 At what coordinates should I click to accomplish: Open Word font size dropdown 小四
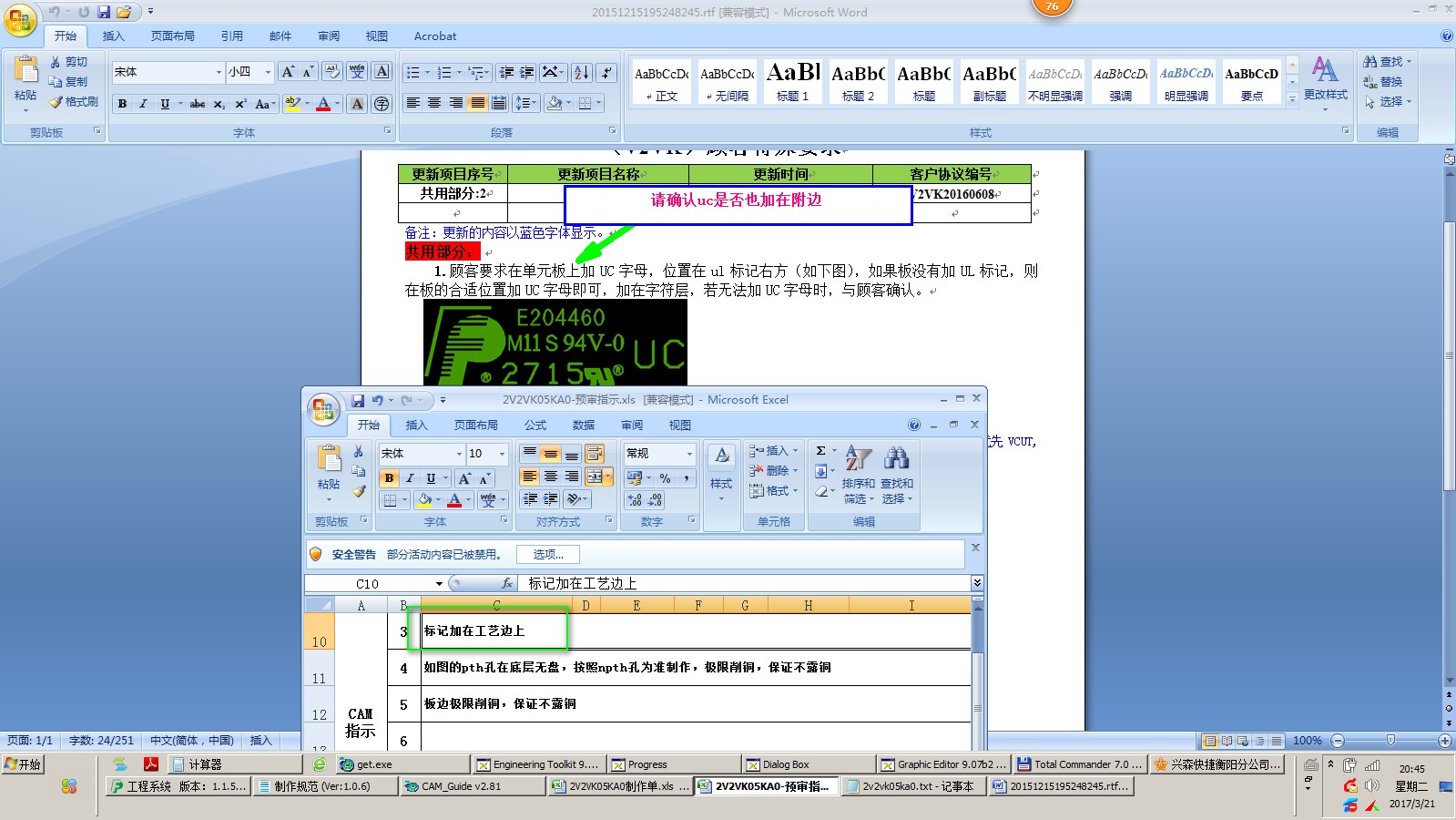click(268, 72)
